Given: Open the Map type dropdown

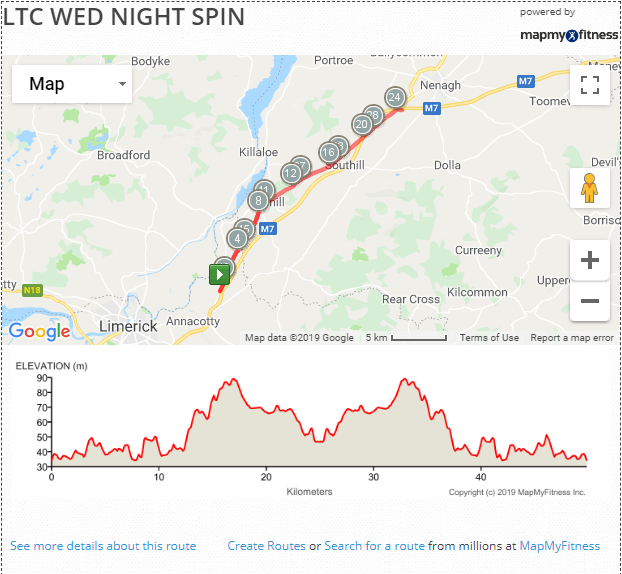Looking at the screenshot, I should tap(72, 84).
